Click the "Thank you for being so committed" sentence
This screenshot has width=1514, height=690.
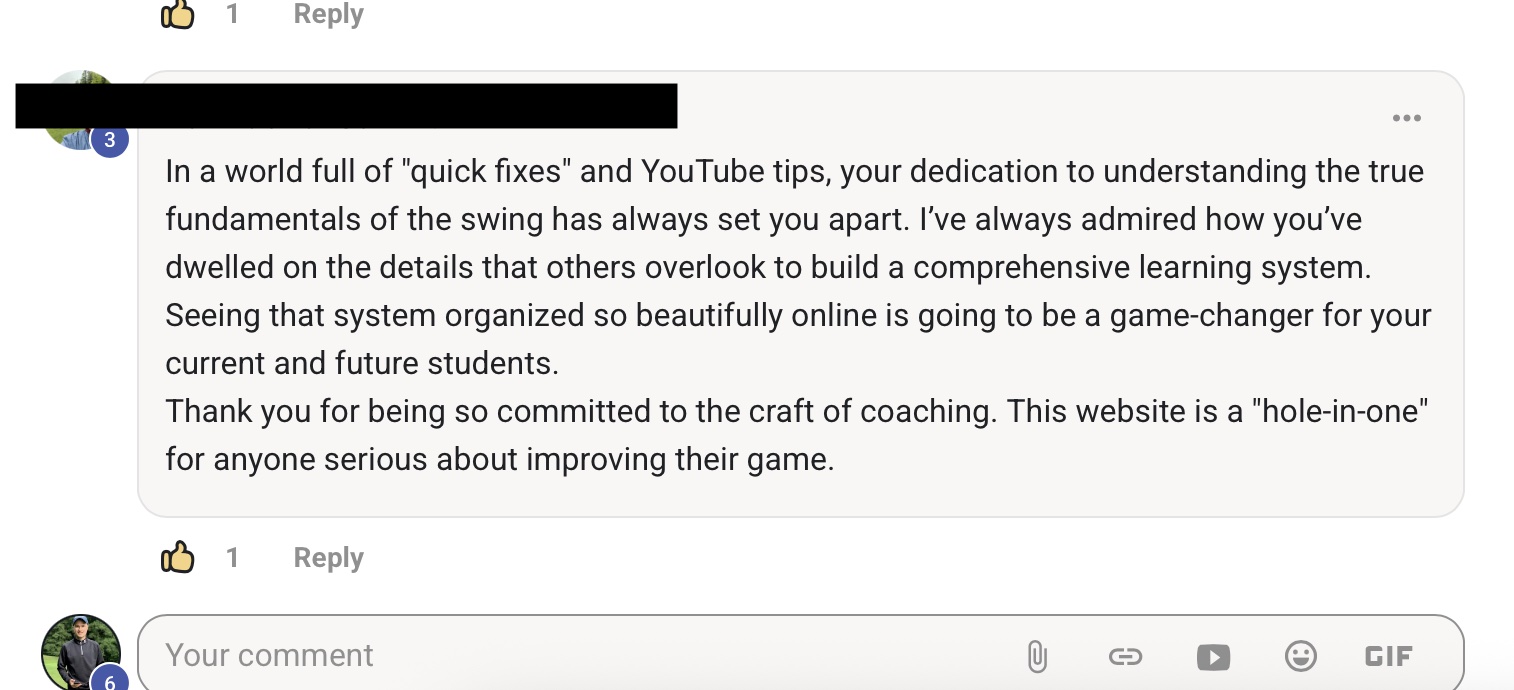[x=580, y=412]
